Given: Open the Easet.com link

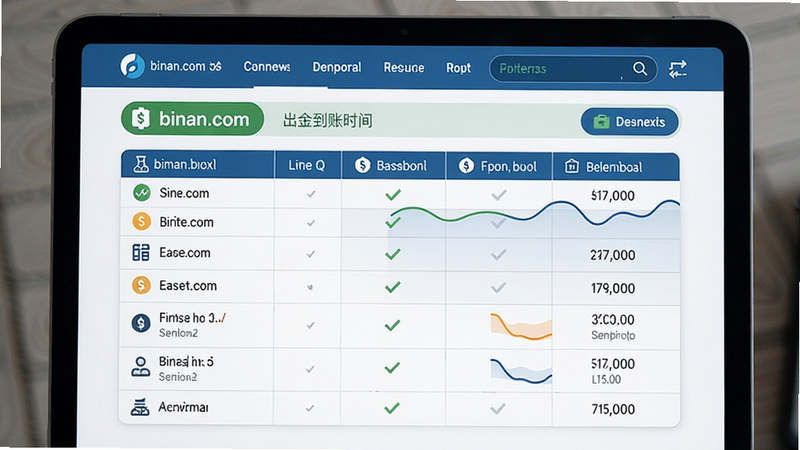Looking at the screenshot, I should [188, 286].
